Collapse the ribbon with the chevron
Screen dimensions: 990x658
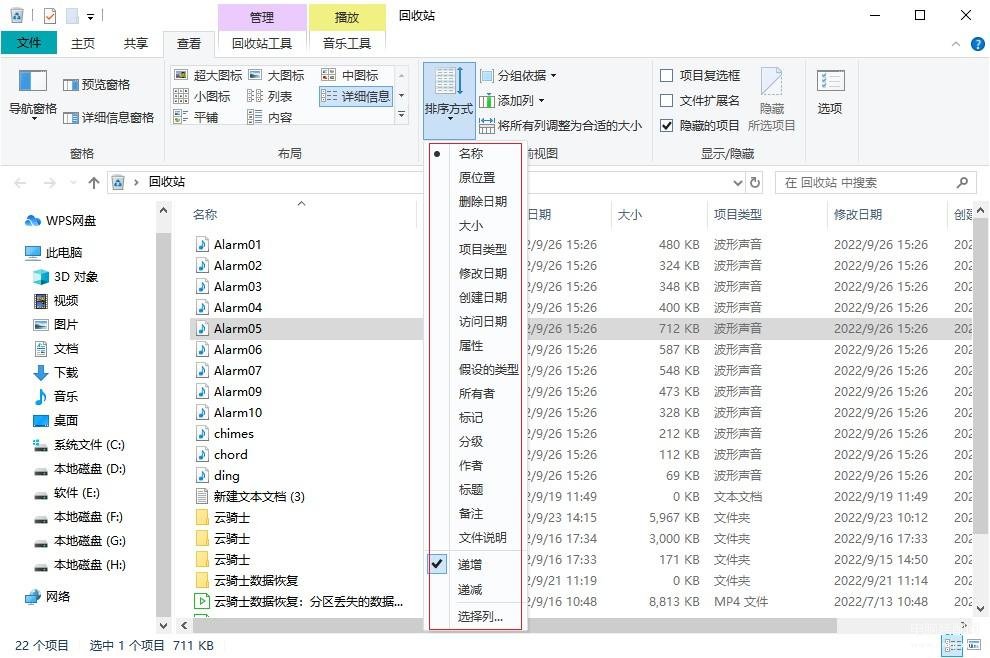[x=956, y=44]
